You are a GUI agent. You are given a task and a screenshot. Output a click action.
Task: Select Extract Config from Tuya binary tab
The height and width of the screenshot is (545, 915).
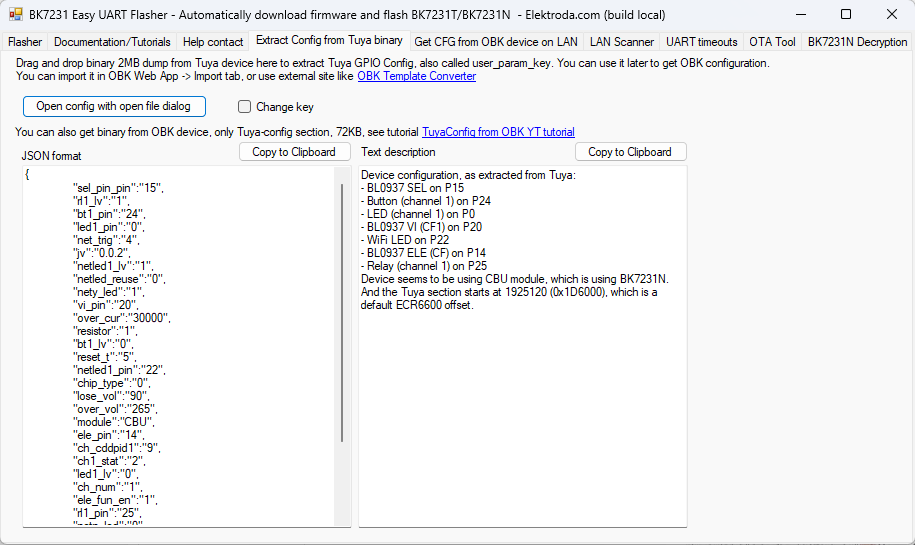(x=329, y=40)
